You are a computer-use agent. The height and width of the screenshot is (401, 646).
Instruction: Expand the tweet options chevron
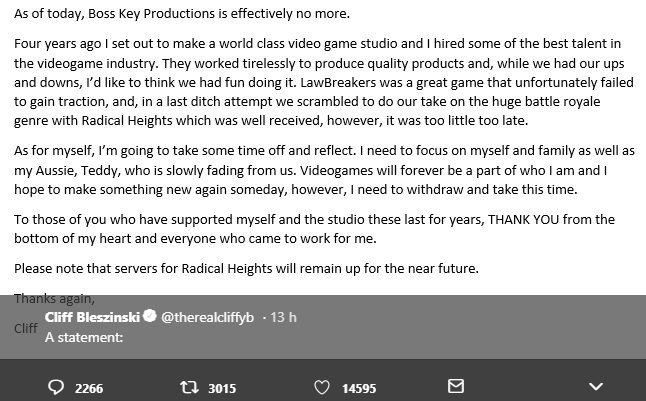[x=596, y=387]
